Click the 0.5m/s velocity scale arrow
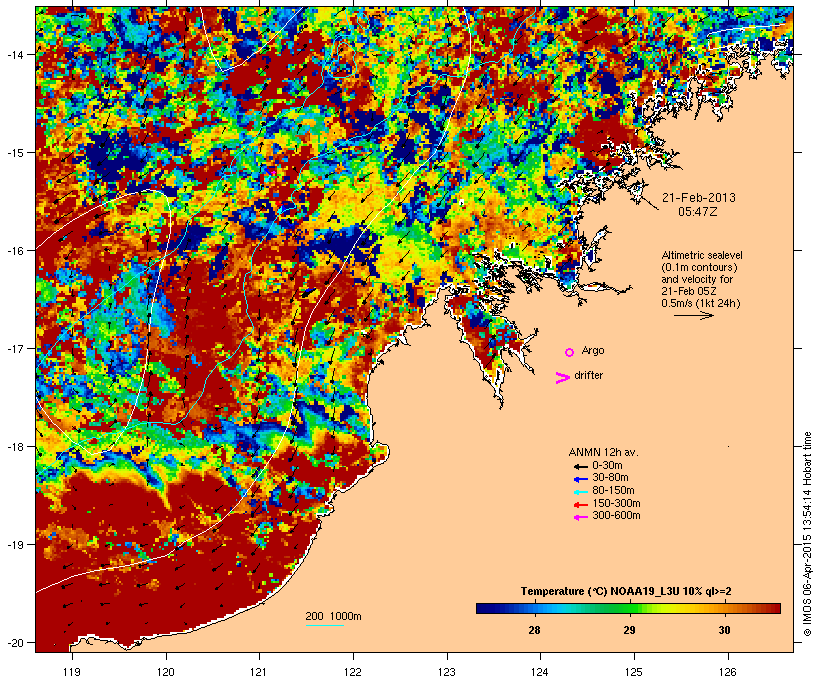The image size is (820, 680). point(694,315)
